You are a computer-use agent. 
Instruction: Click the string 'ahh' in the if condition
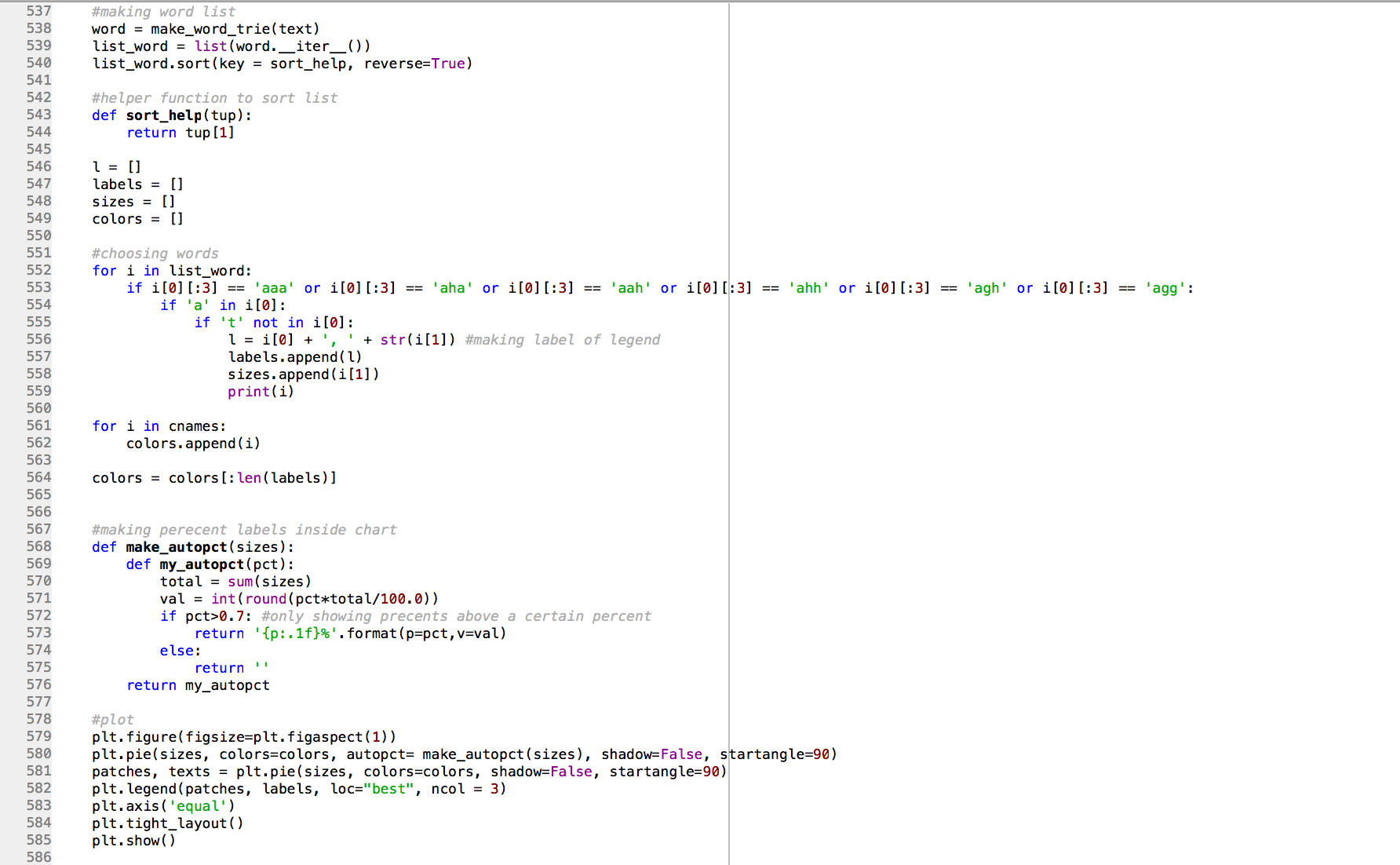pyautogui.click(x=808, y=288)
